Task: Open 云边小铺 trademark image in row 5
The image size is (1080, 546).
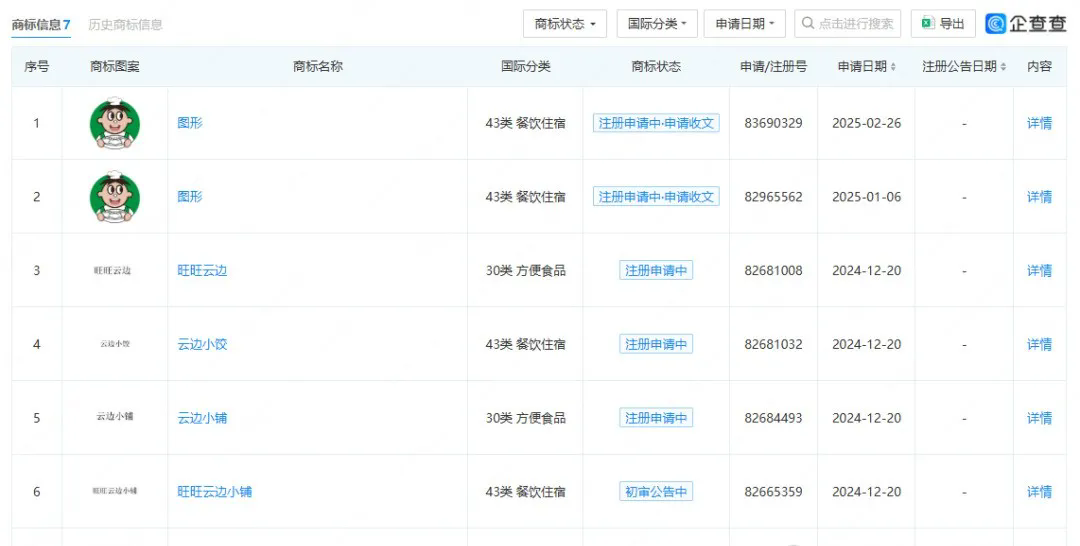Action: [x=114, y=417]
